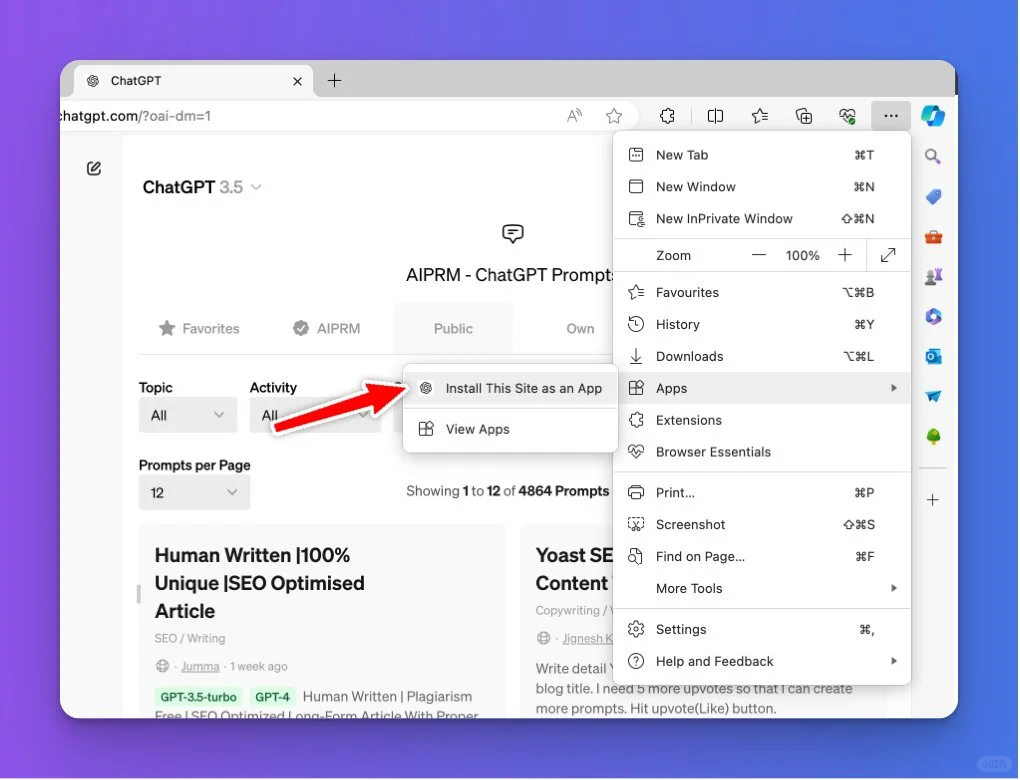This screenshot has height=780, width=1020.
Task: Open the sidebar Tools briefcase icon
Action: (x=933, y=237)
